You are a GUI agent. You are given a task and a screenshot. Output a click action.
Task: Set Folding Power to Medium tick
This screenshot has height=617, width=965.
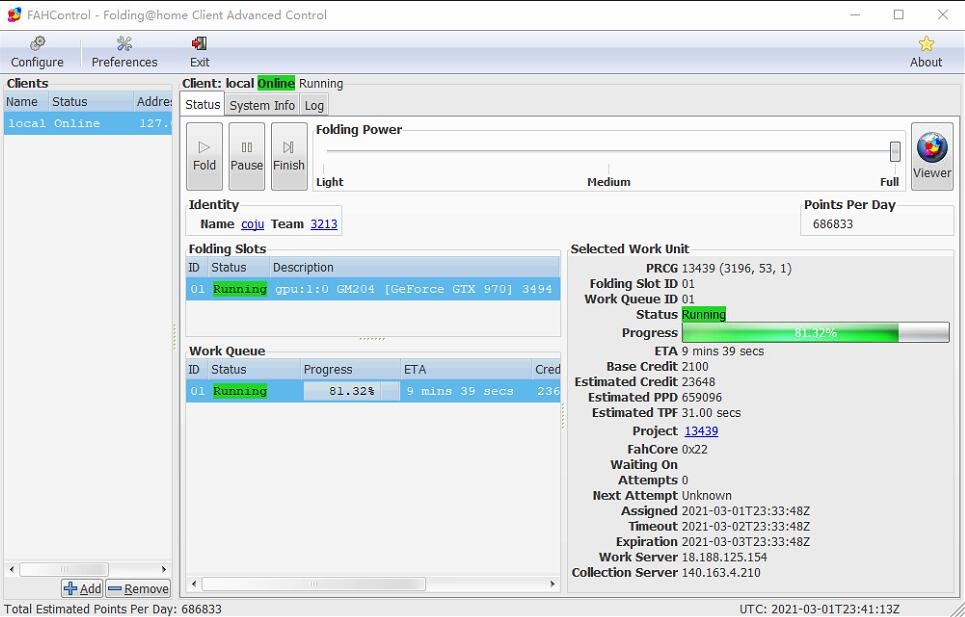coord(609,181)
